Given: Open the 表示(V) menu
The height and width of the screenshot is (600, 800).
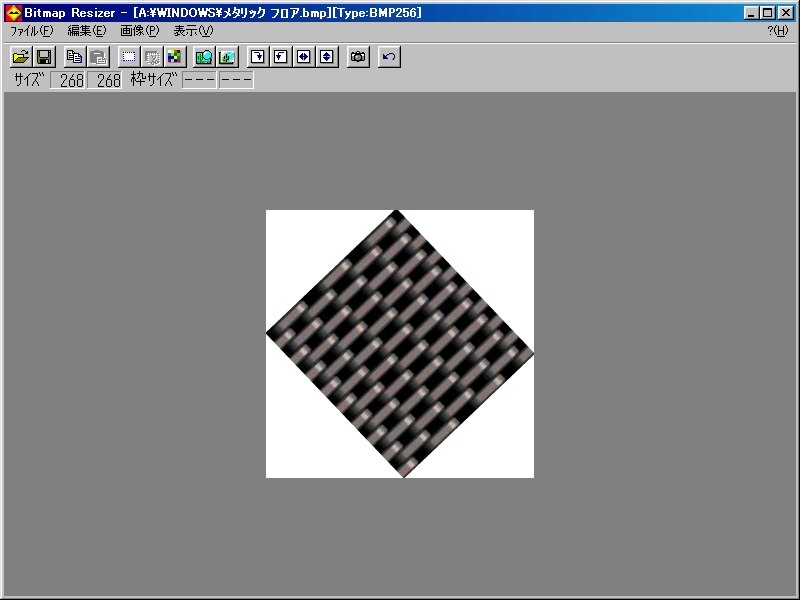Looking at the screenshot, I should (x=193, y=31).
